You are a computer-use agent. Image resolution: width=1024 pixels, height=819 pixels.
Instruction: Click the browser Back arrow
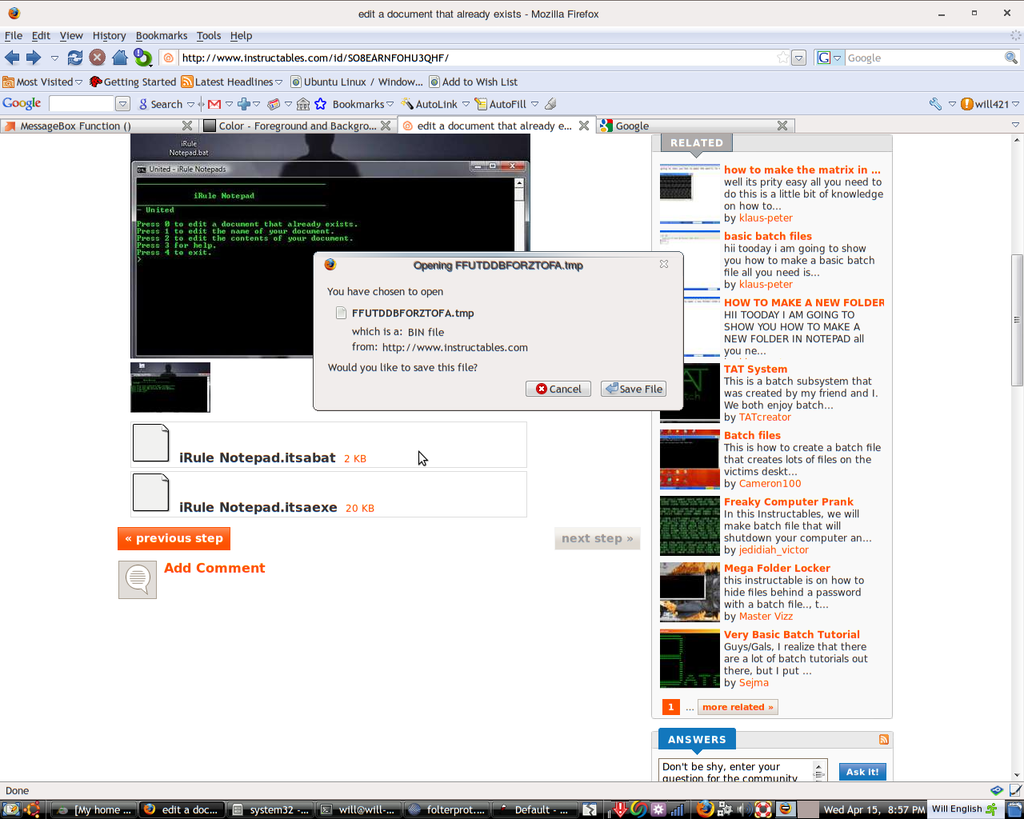tap(13, 58)
